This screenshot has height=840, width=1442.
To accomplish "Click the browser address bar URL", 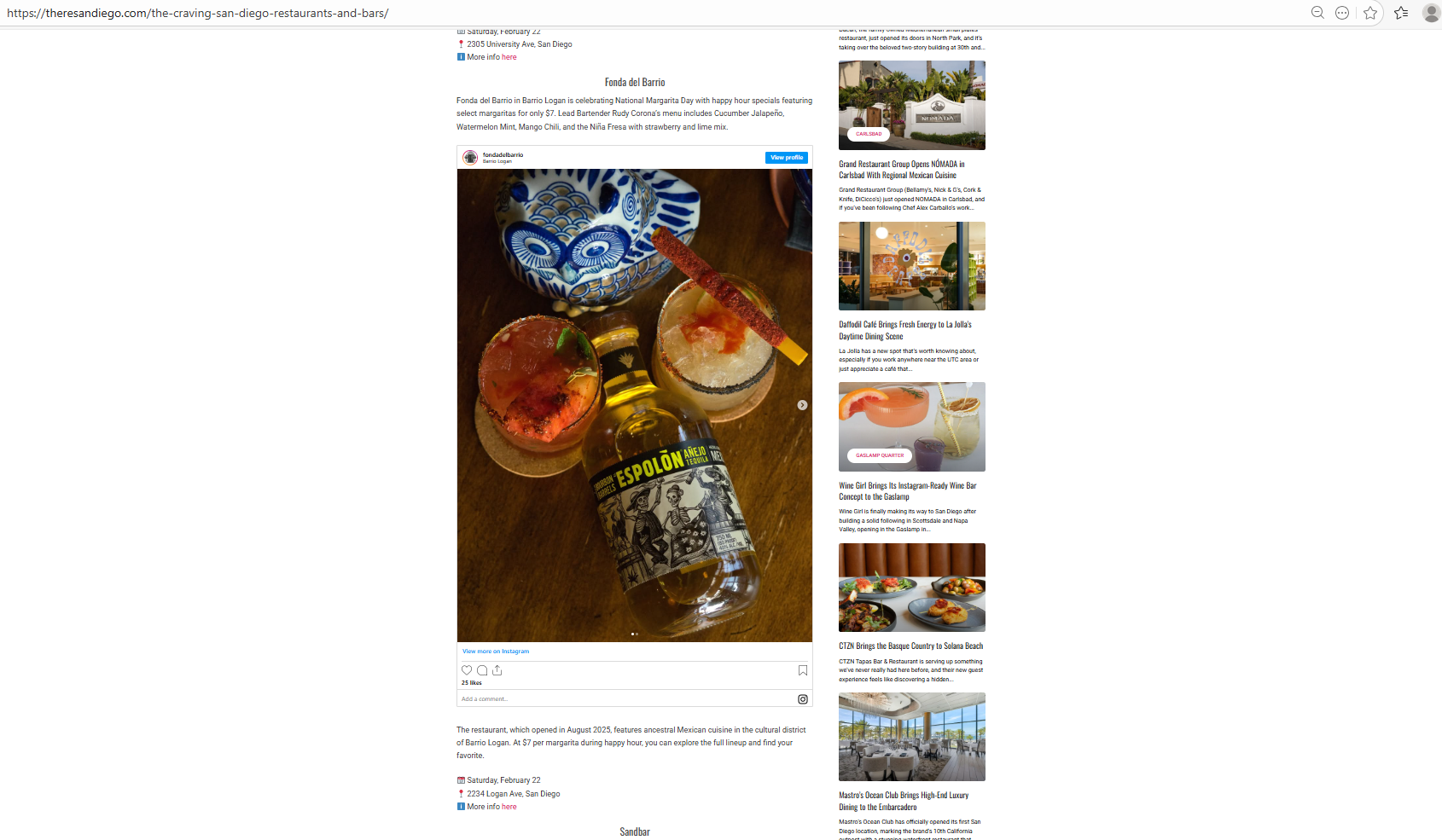I will click(198, 13).
